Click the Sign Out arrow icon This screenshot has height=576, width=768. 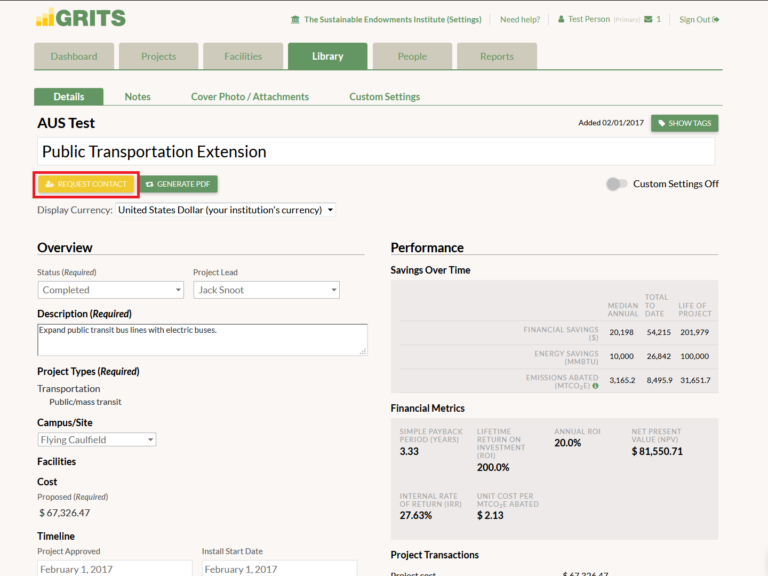click(716, 20)
